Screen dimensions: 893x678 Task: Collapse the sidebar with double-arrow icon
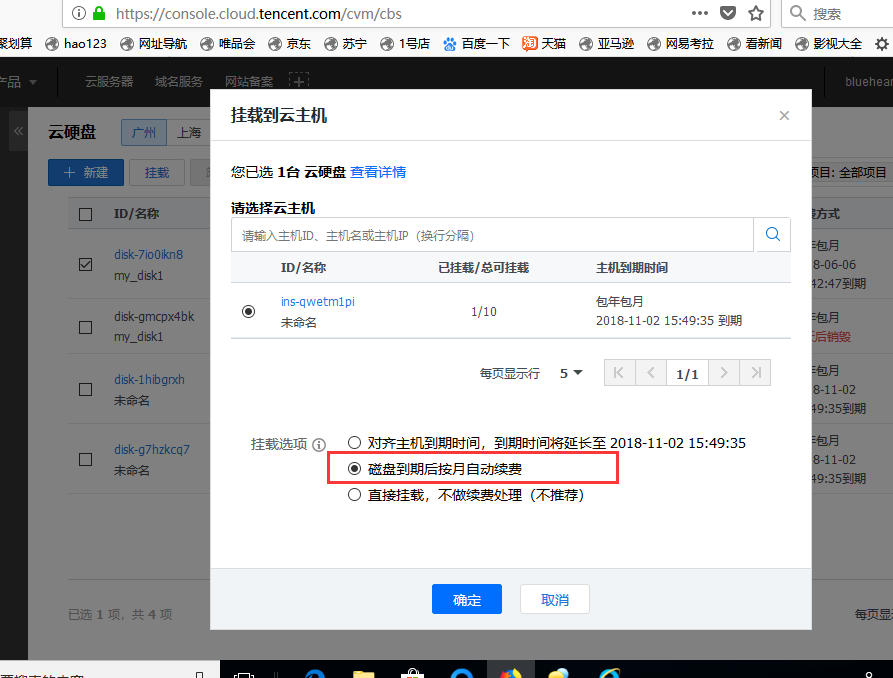[x=18, y=131]
